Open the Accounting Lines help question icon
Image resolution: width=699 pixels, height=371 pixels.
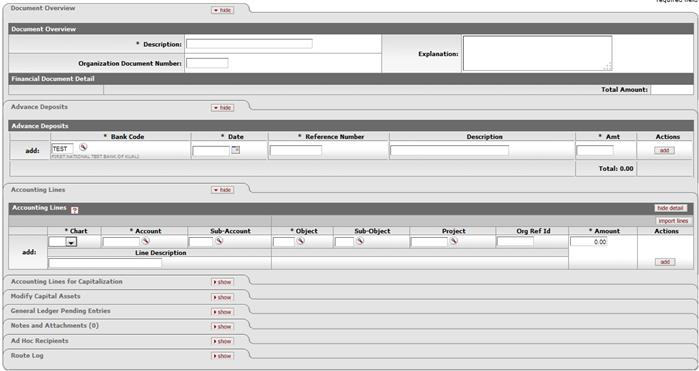74,210
